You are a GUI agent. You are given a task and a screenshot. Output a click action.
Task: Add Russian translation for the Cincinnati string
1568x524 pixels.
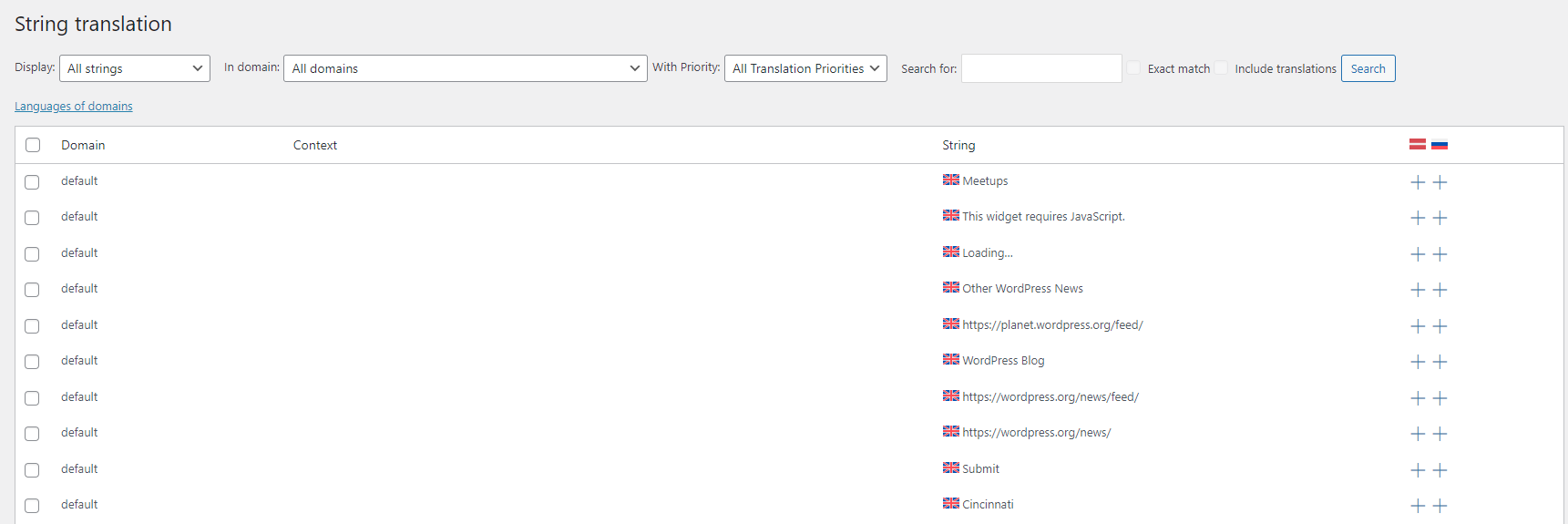pyautogui.click(x=1440, y=506)
